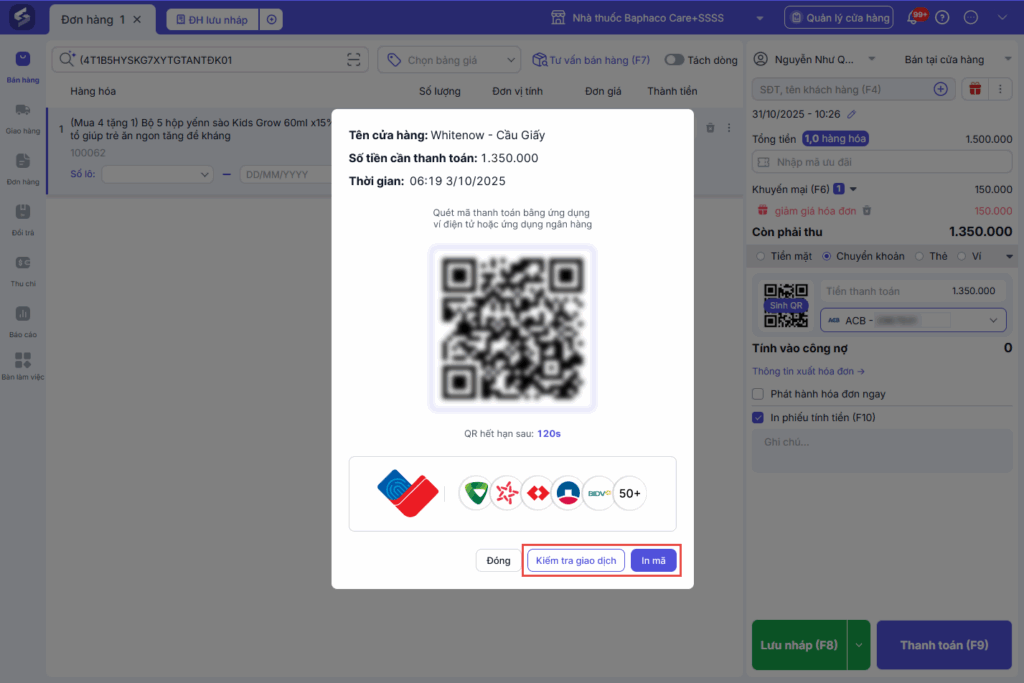Open Tư vấn bán hàng (F7)
The height and width of the screenshot is (683, 1024).
pos(591,59)
